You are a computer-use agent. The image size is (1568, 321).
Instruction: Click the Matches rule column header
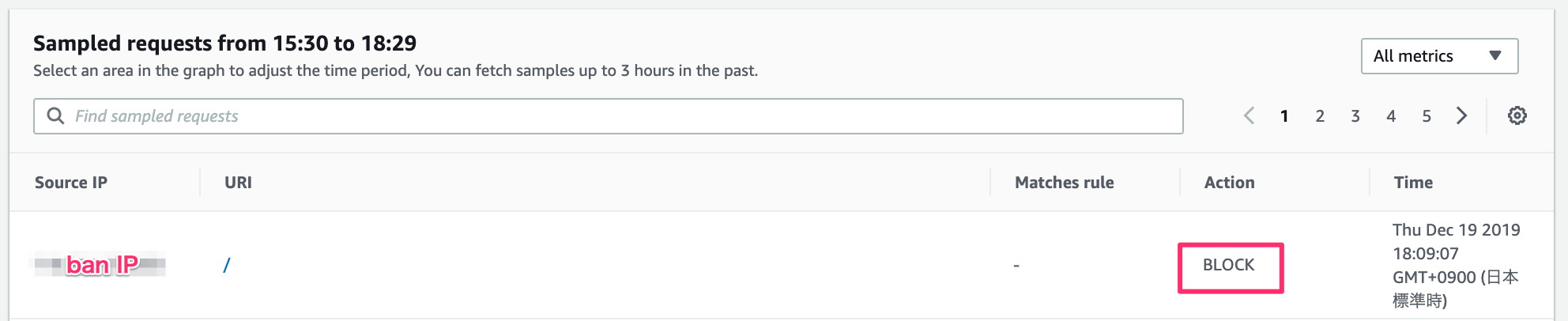(x=1064, y=183)
